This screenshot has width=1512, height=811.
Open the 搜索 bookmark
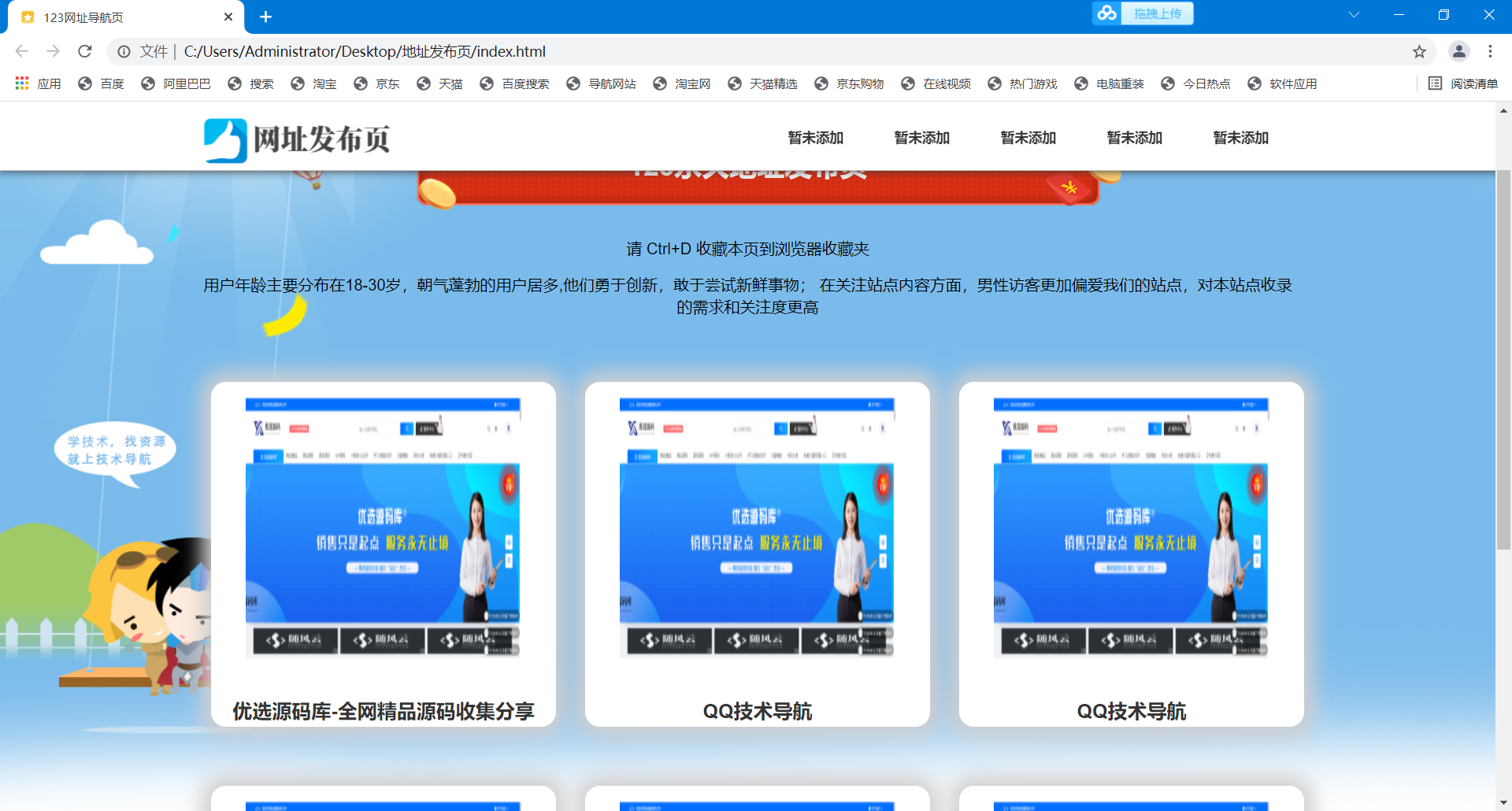click(x=250, y=83)
